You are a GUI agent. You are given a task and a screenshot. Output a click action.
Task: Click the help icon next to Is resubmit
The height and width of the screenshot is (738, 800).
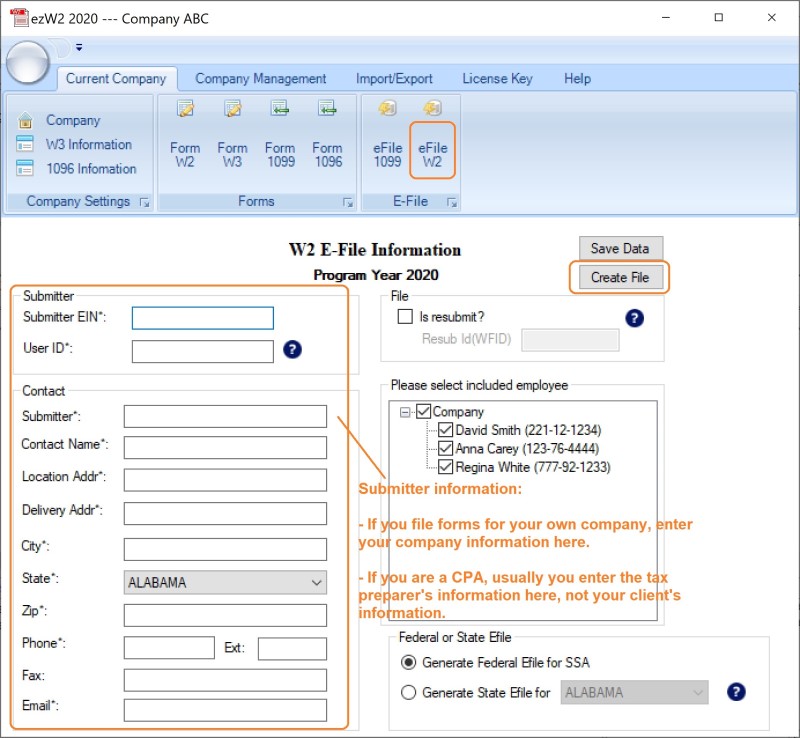[633, 317]
